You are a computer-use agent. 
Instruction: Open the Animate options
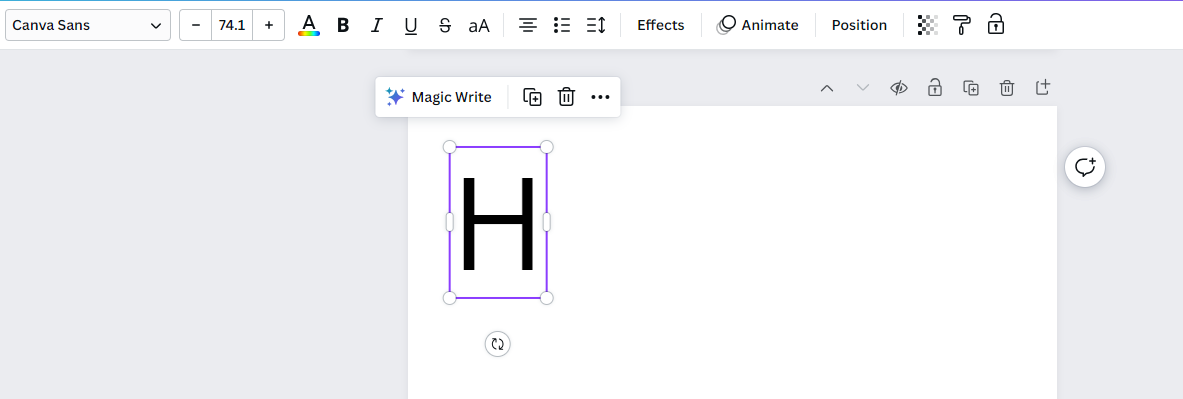tap(758, 25)
